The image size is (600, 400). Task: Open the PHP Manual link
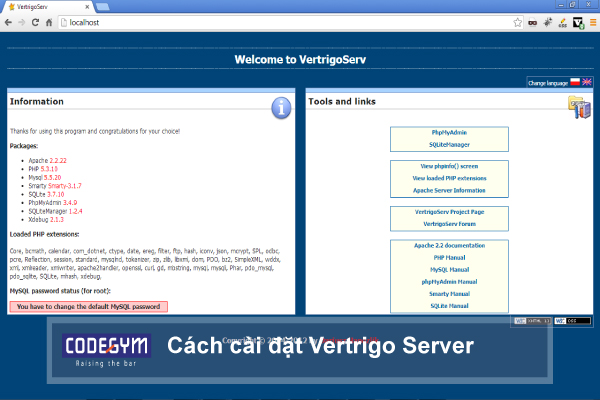[x=449, y=258]
